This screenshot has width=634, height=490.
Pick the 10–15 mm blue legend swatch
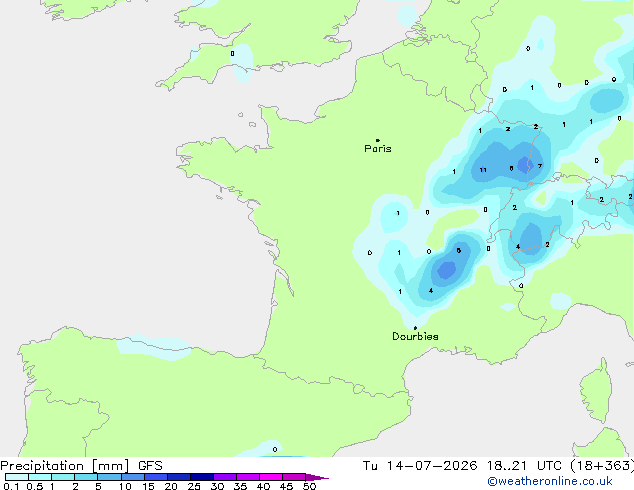133,477
